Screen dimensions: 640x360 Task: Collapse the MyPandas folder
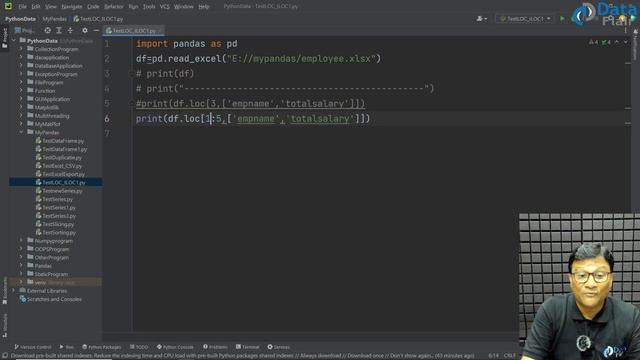tap(21, 132)
